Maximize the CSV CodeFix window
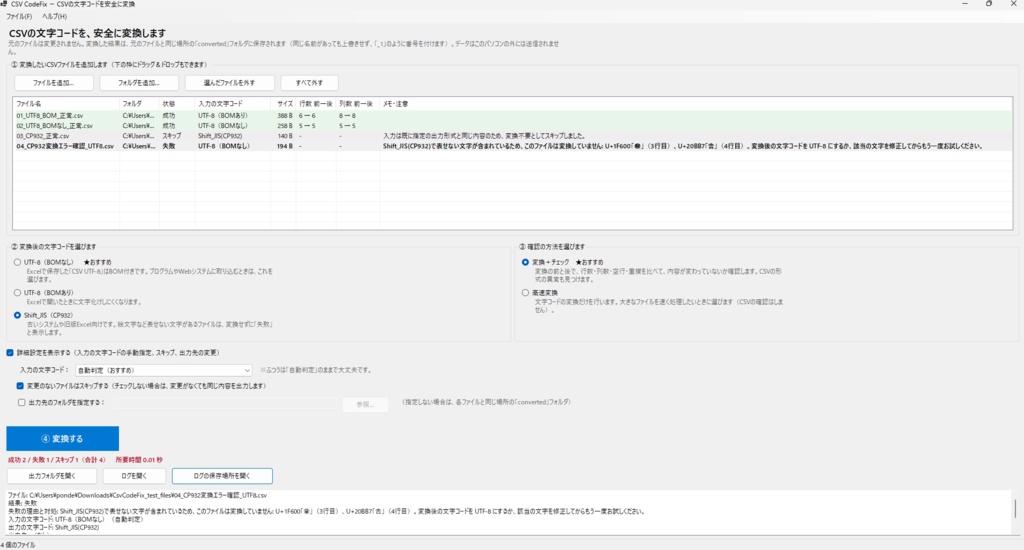The height and width of the screenshot is (550, 1024). point(989,4)
